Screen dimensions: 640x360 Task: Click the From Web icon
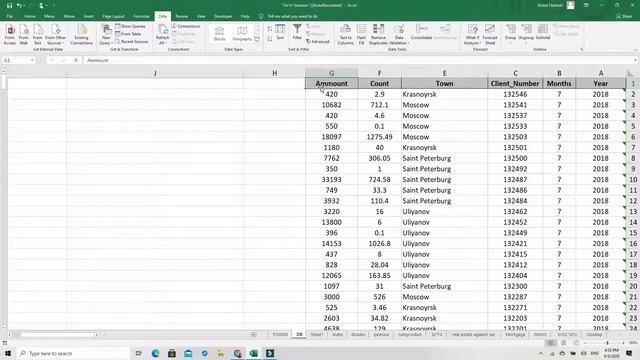[24, 34]
